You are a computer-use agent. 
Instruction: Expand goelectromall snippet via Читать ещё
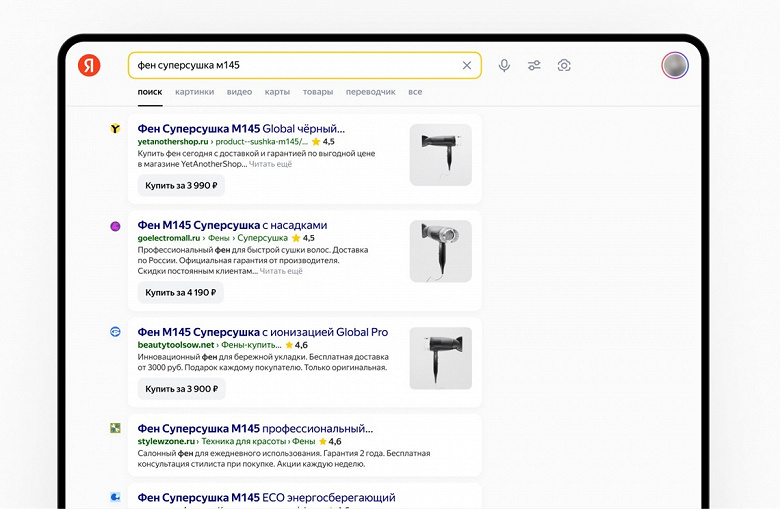click(x=281, y=271)
